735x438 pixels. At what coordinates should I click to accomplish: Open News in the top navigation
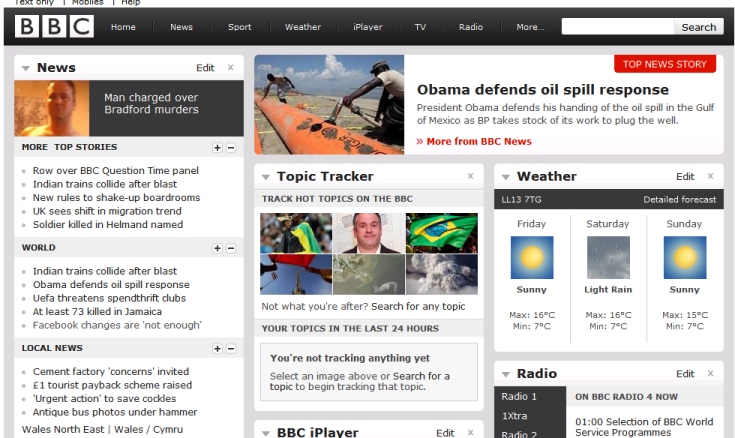point(181,27)
